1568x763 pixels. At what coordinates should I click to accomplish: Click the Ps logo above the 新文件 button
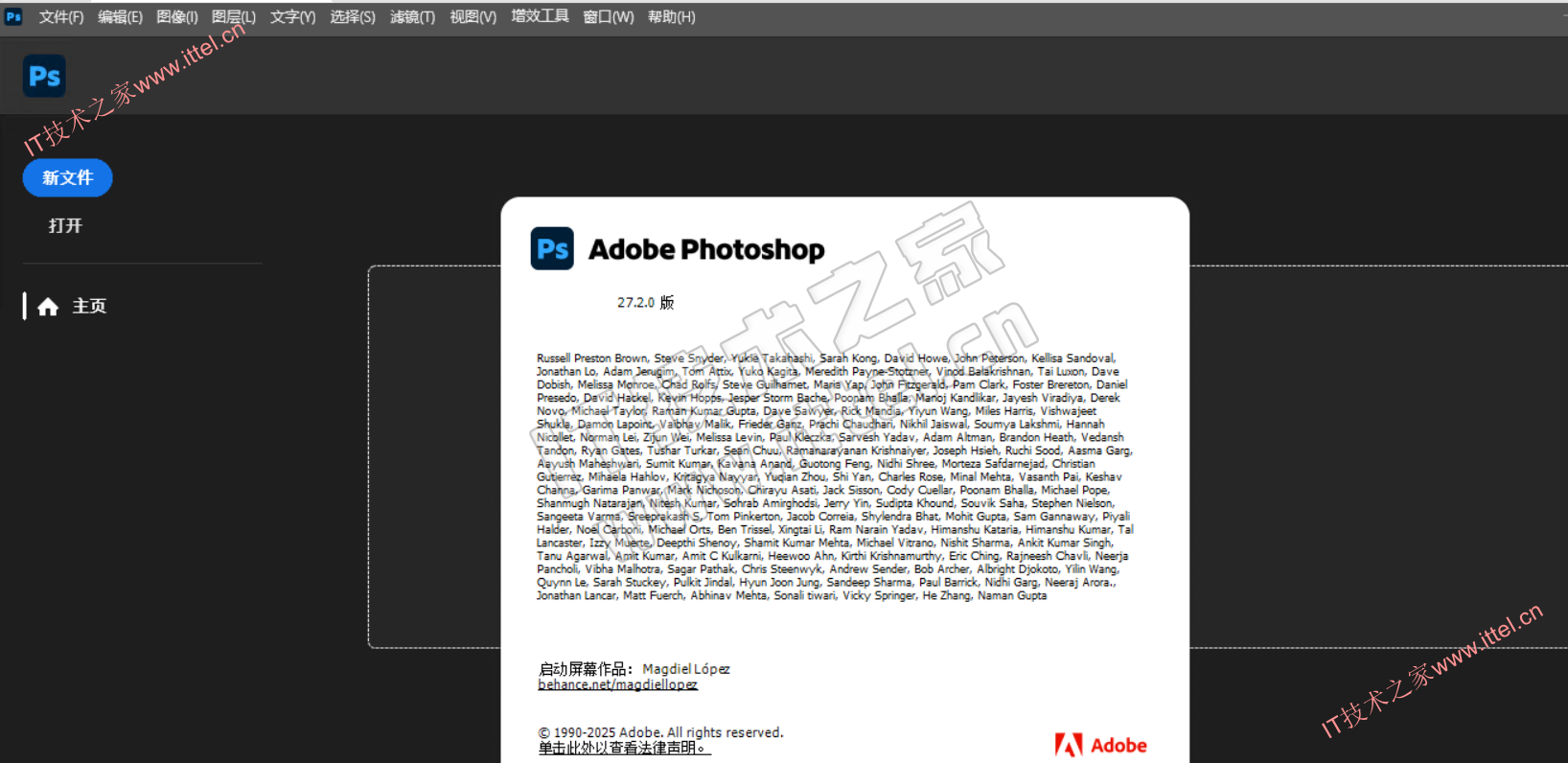[x=44, y=76]
